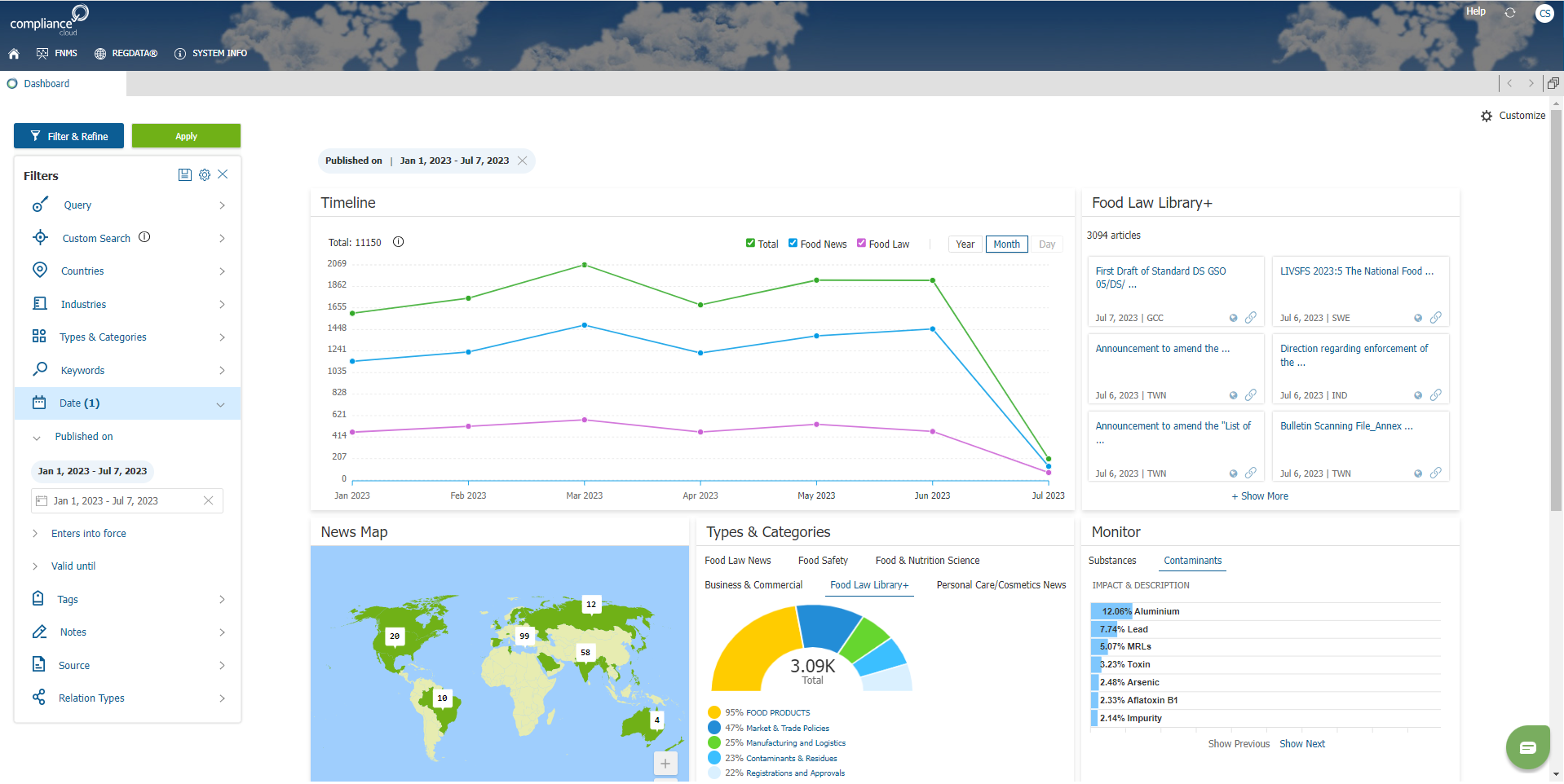
Task: Click Show More in Food Law Library+
Action: (1259, 496)
